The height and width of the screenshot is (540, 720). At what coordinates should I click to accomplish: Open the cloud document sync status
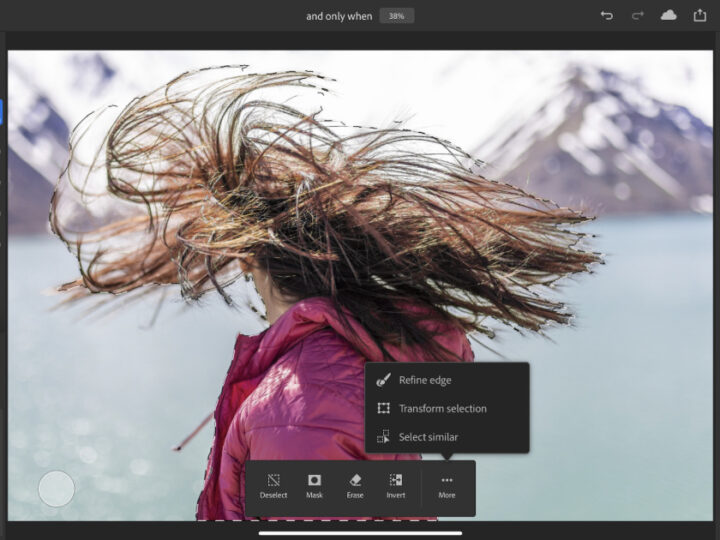coord(668,16)
